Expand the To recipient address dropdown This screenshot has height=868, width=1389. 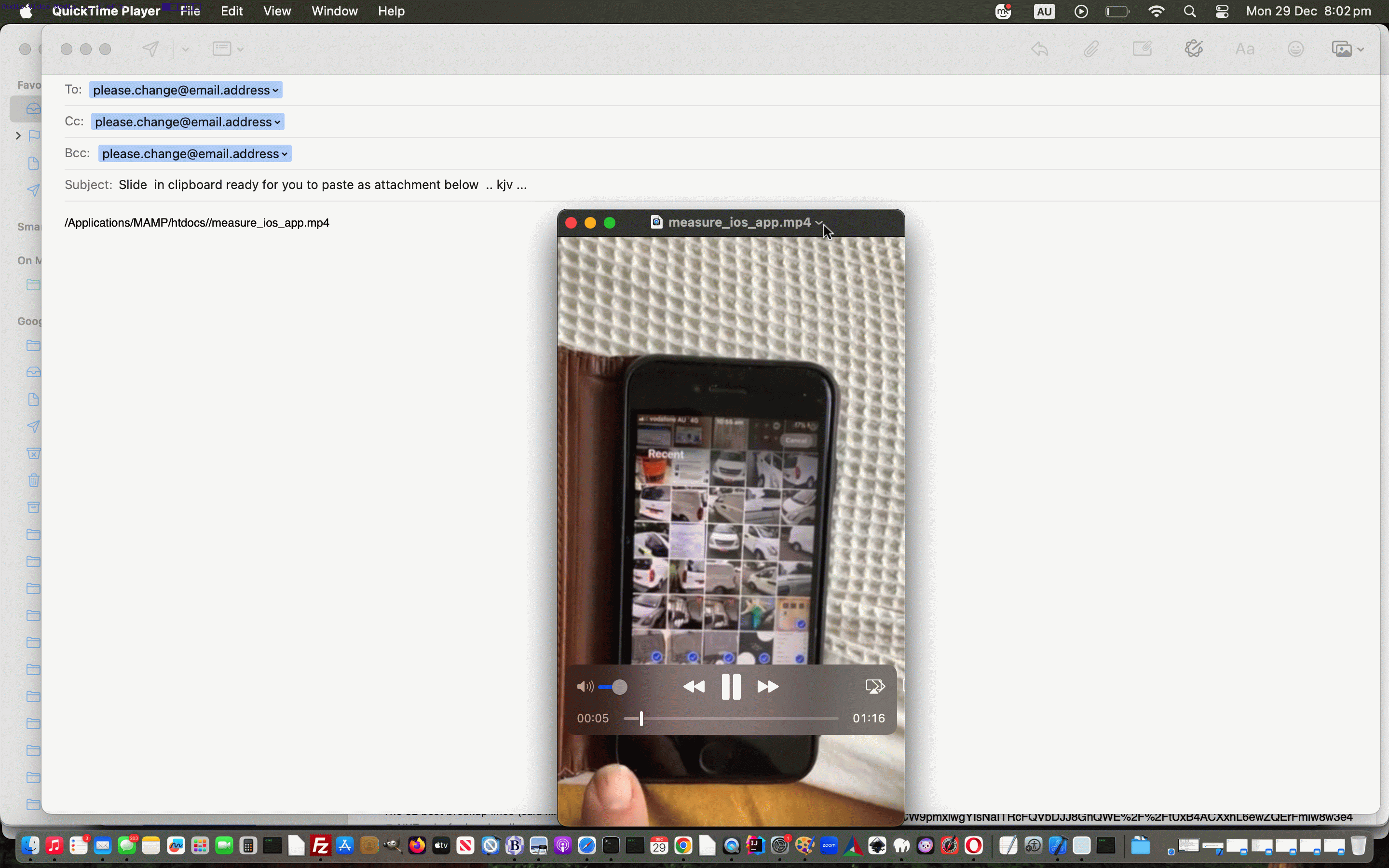pyautogui.click(x=274, y=90)
